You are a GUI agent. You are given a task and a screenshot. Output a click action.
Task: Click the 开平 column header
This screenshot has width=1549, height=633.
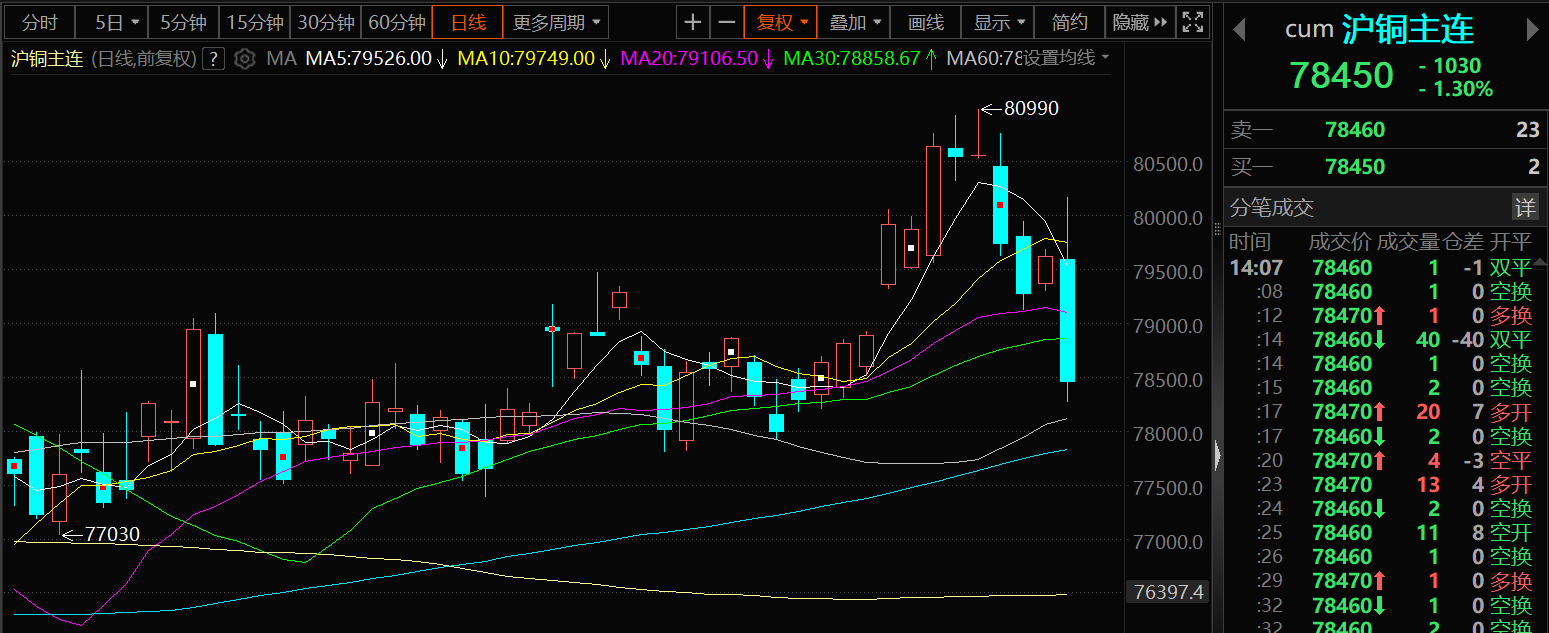1511,242
